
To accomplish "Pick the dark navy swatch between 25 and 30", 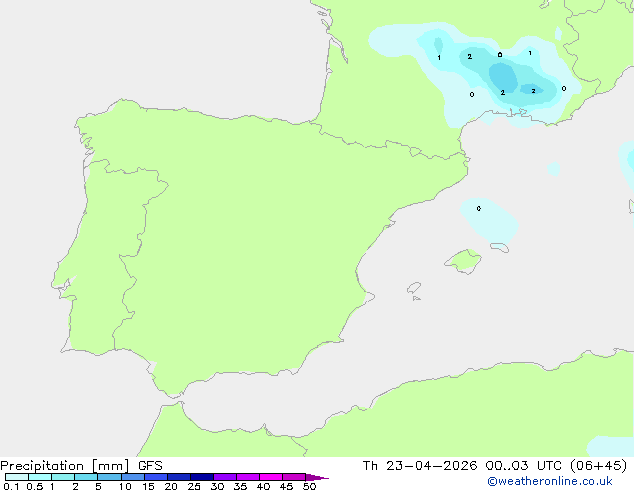I will pos(202,477).
